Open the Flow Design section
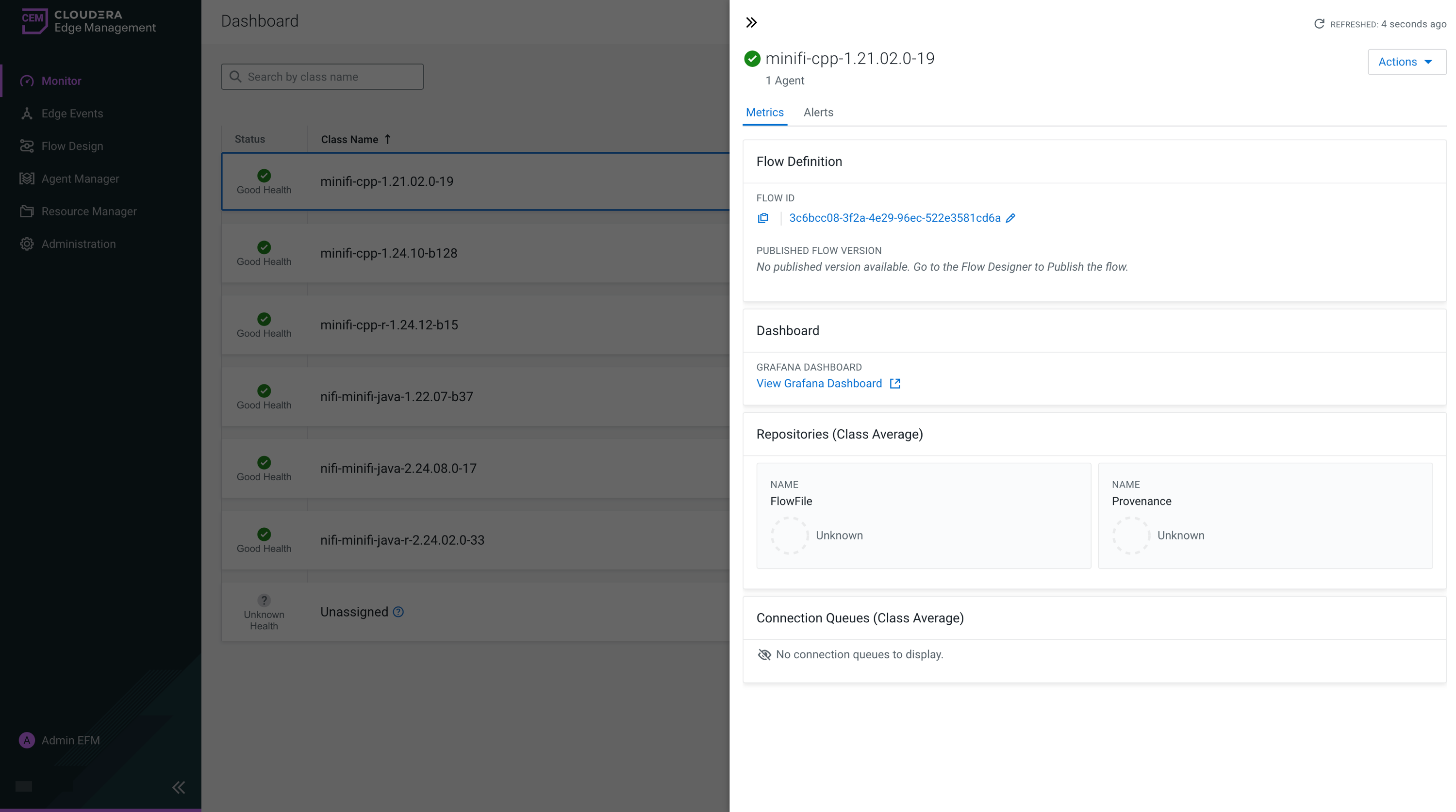This screenshot has height=812, width=1456. (72, 146)
